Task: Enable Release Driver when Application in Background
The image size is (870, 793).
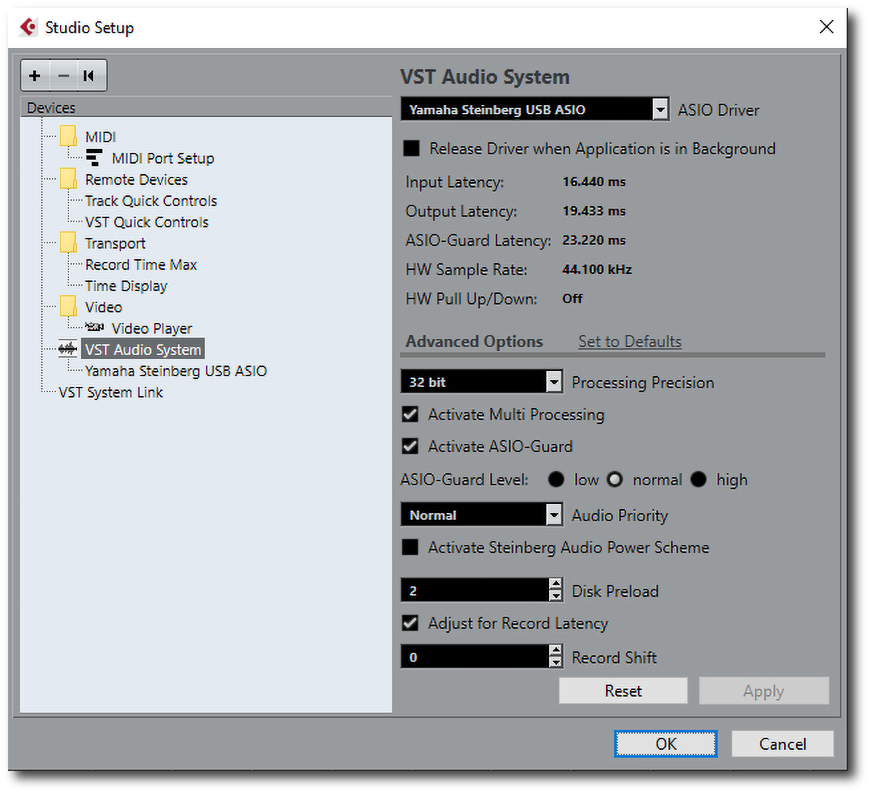Action: (411, 148)
